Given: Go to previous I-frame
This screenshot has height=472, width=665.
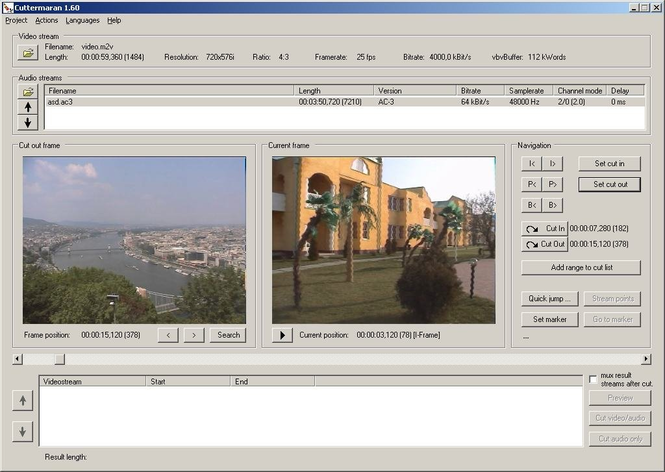Looking at the screenshot, I should click(532, 163).
